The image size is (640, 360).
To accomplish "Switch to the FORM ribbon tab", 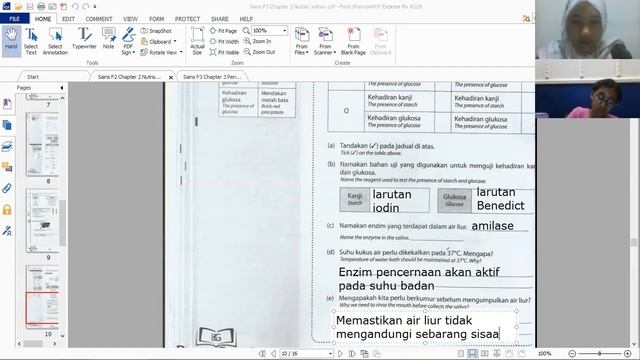I will pyautogui.click(x=156, y=19).
